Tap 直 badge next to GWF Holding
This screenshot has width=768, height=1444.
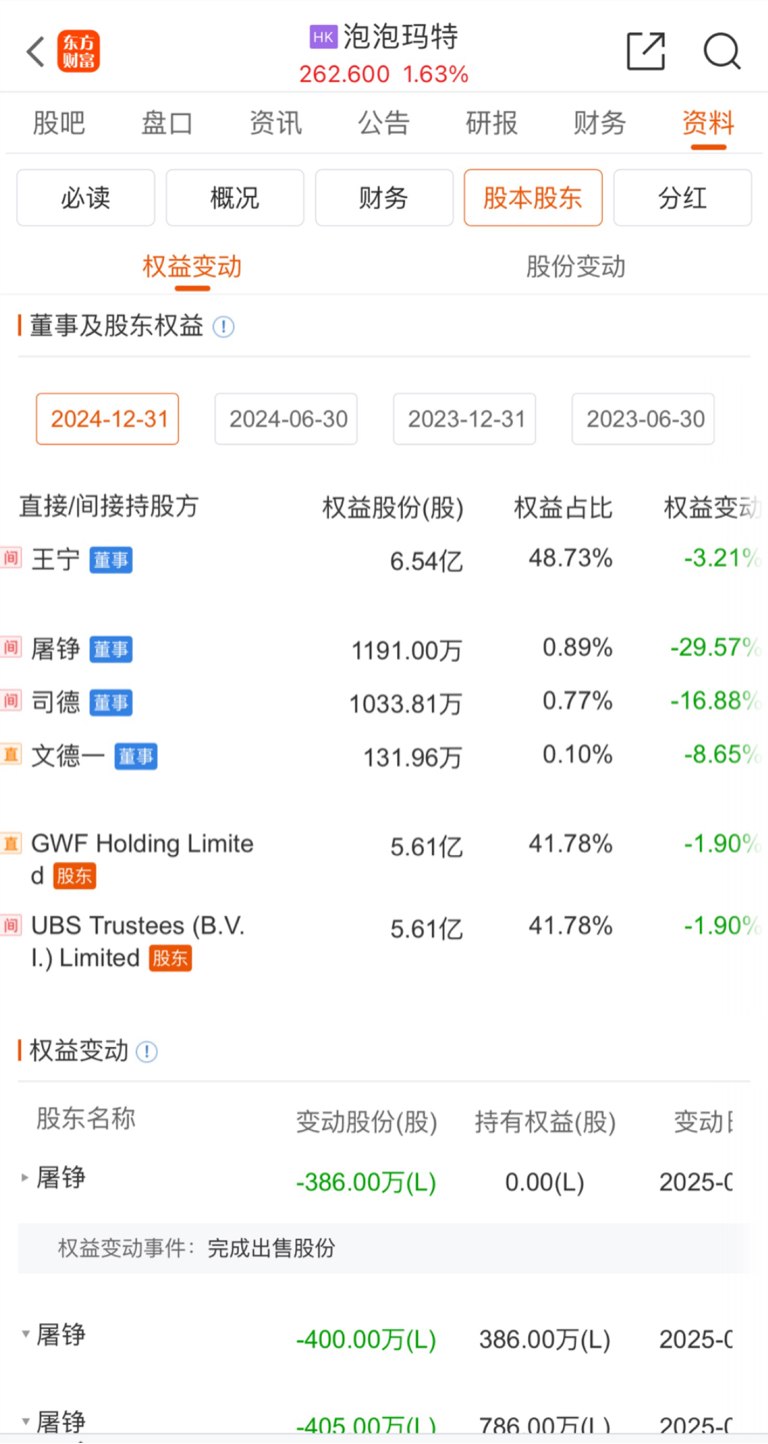[11, 843]
